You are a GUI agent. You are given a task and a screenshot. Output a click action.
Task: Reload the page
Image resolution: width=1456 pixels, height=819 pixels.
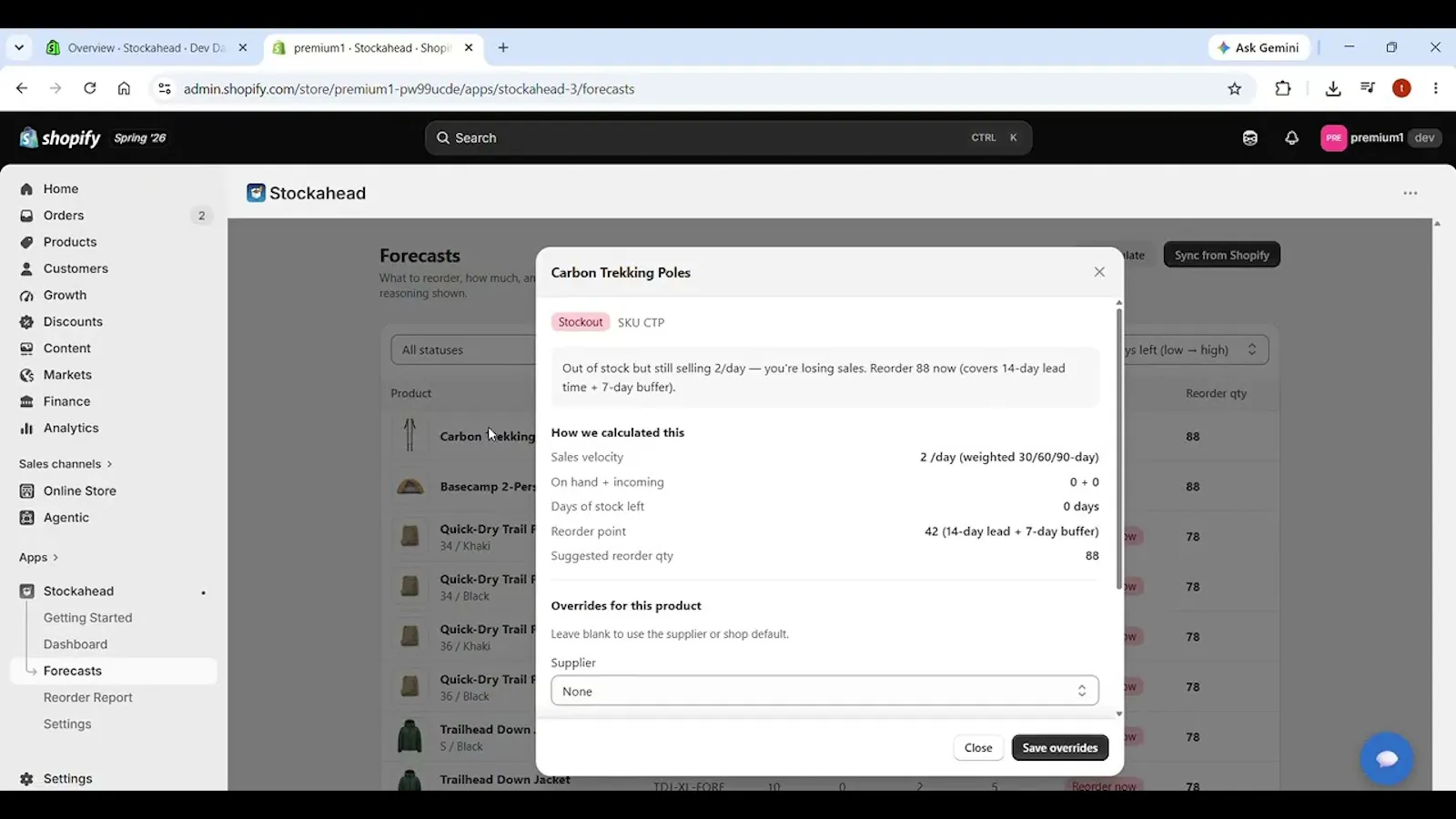[89, 88]
